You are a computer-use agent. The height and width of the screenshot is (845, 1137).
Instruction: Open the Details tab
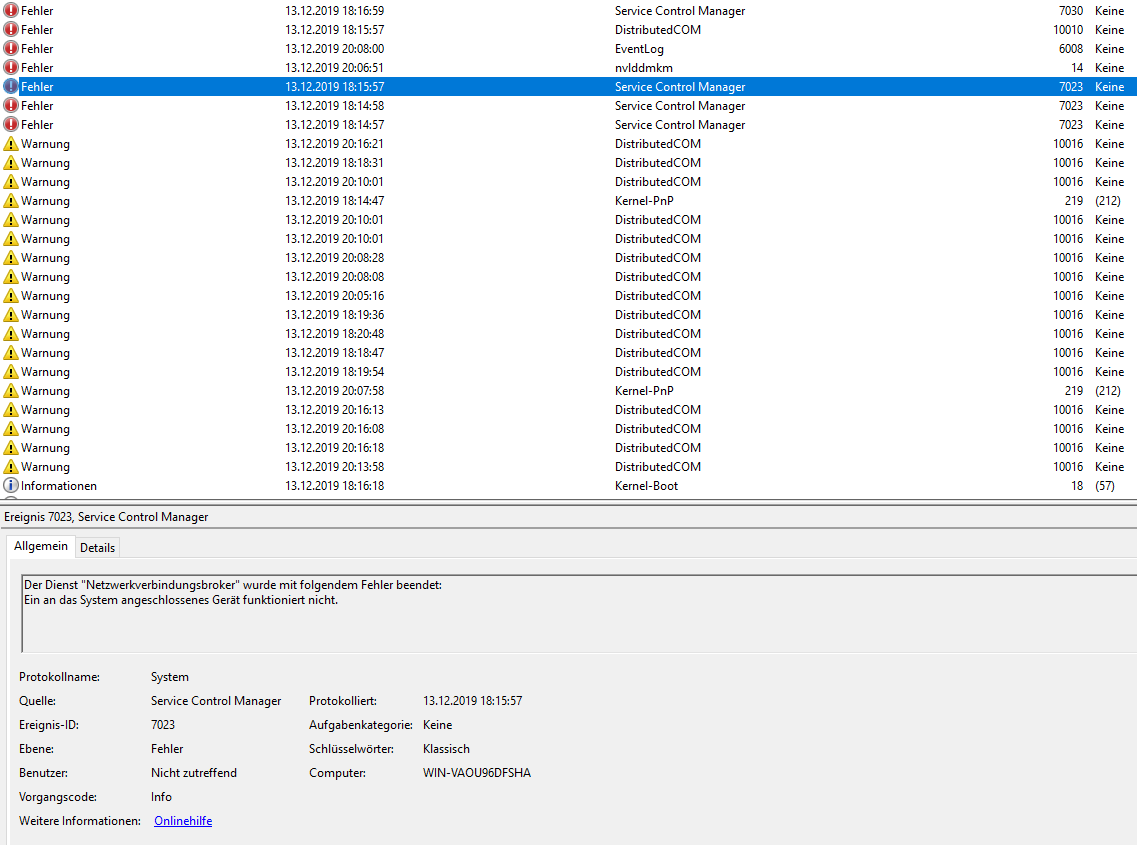(x=97, y=548)
